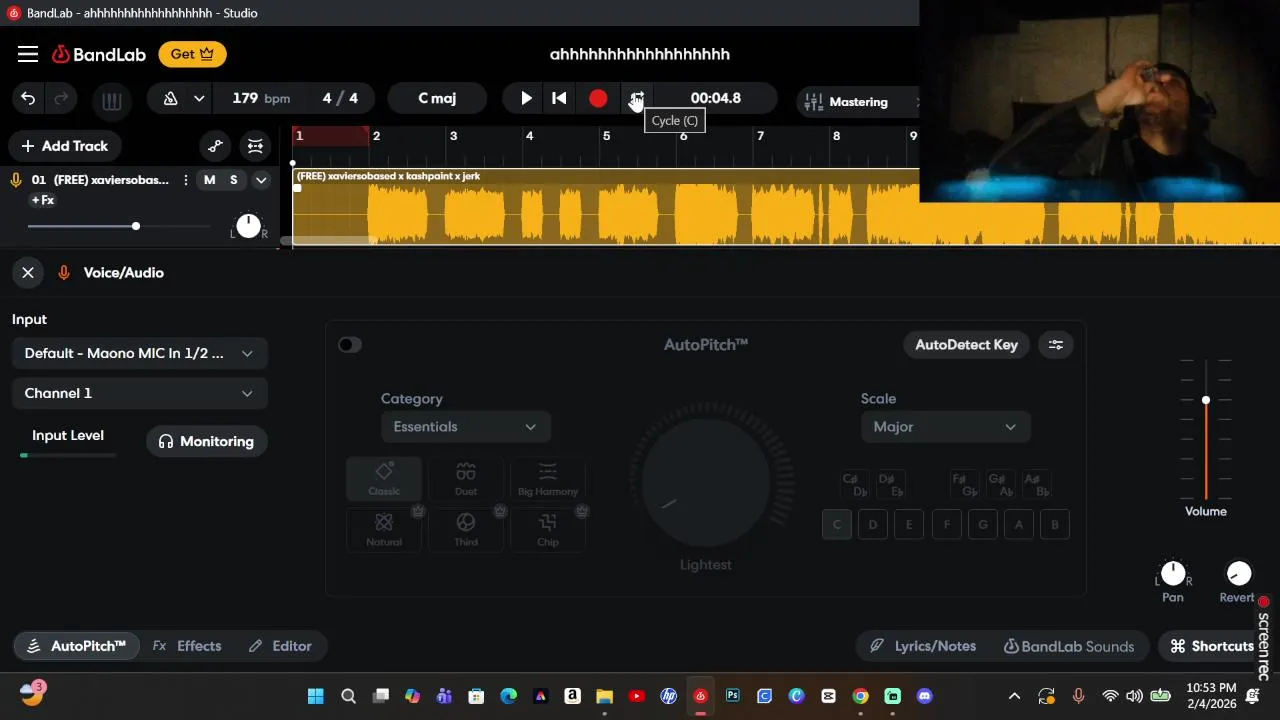Open the Channel 1 dropdown
Screen dimensions: 1280x720
pyautogui.click(x=139, y=393)
